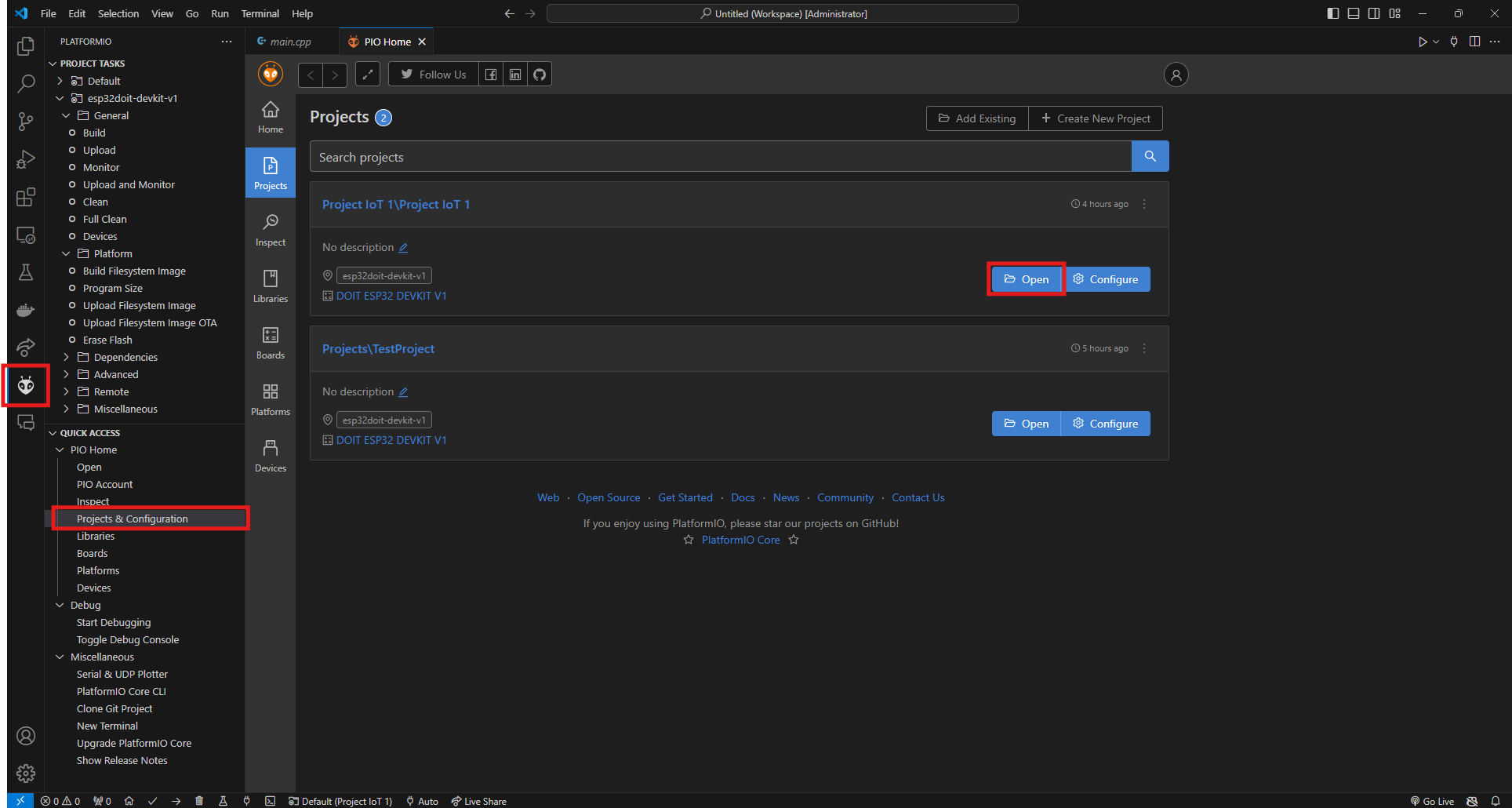Click PlatformIO Clean trash icon in status bar

tap(199, 801)
